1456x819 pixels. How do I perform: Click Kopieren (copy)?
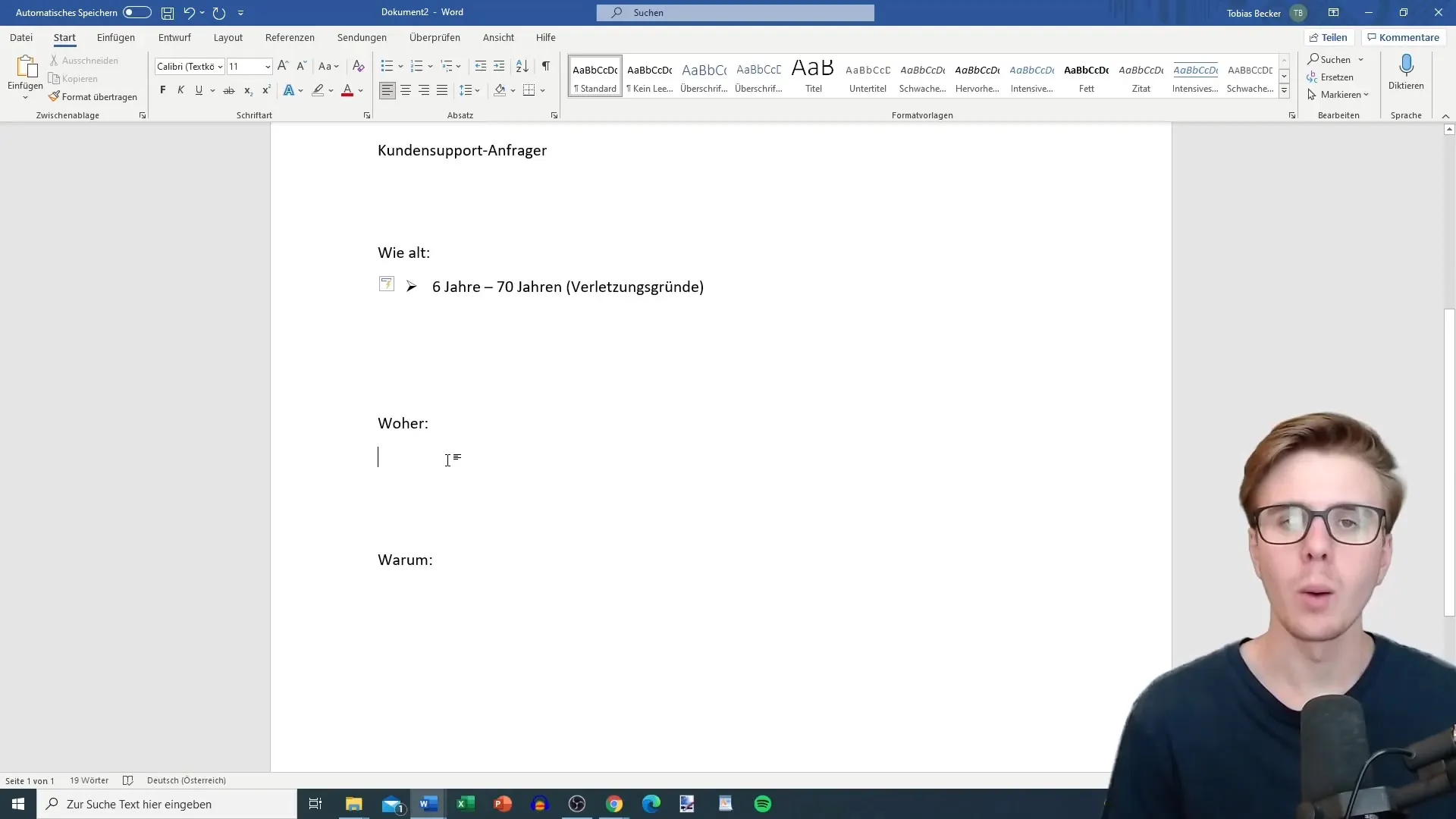click(73, 78)
